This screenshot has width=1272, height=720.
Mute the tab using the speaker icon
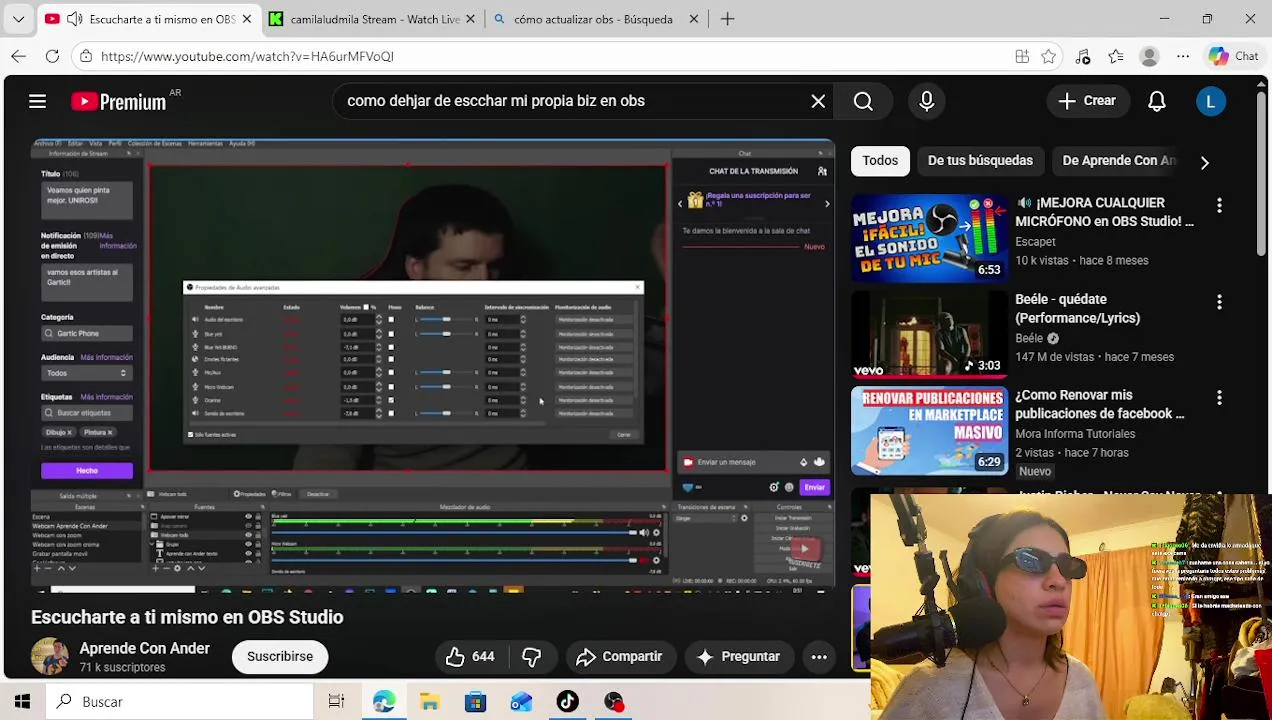(x=74, y=19)
